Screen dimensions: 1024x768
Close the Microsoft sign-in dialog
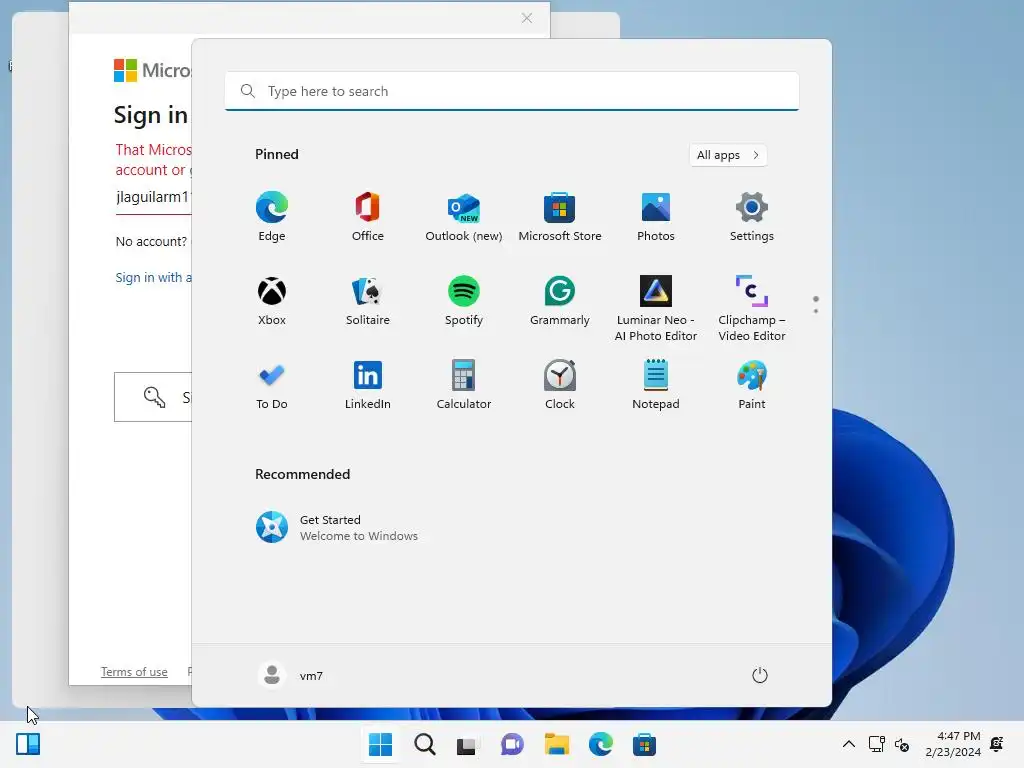(x=527, y=18)
